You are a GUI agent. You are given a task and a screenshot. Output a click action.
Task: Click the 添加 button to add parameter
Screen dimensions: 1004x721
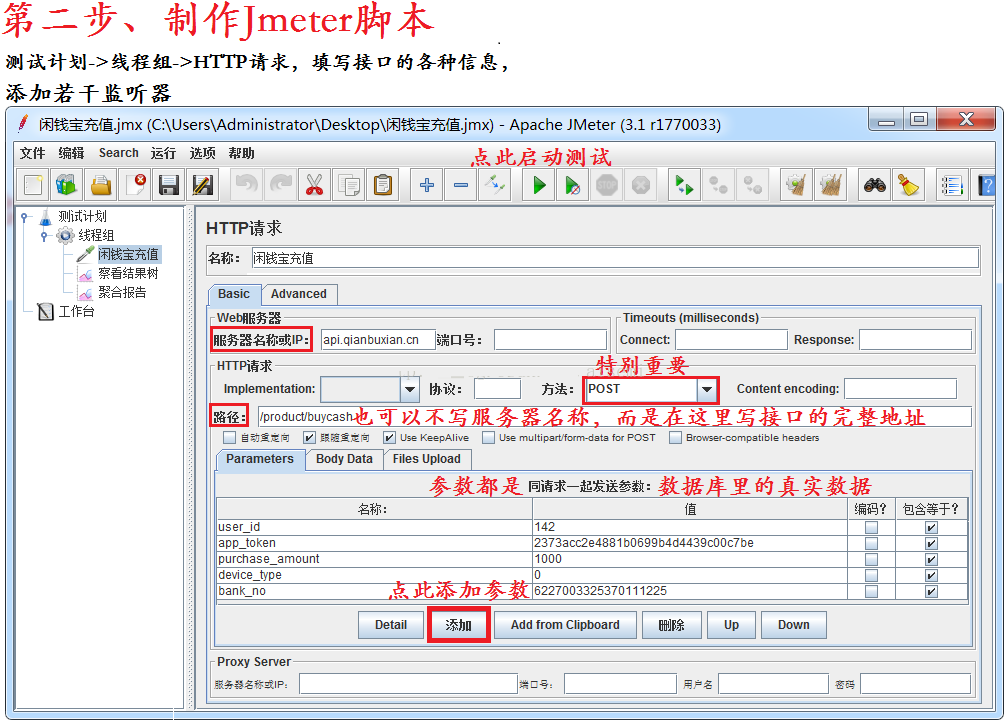pos(458,625)
